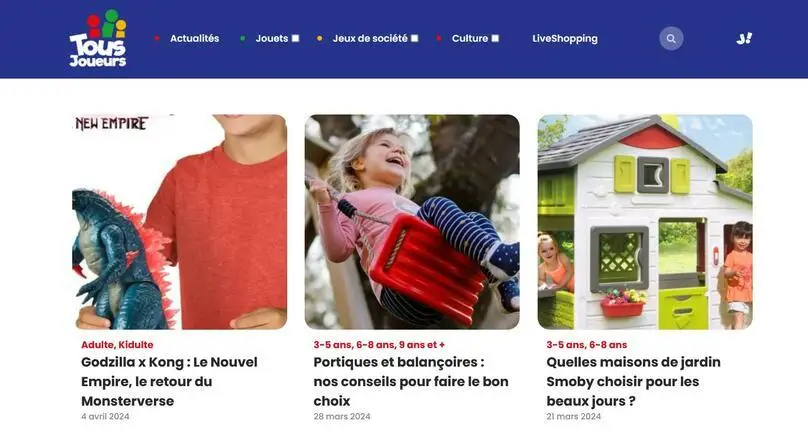Image resolution: width=808 pixels, height=441 pixels.
Task: Open the girl on swing image
Action: pyautogui.click(x=412, y=222)
